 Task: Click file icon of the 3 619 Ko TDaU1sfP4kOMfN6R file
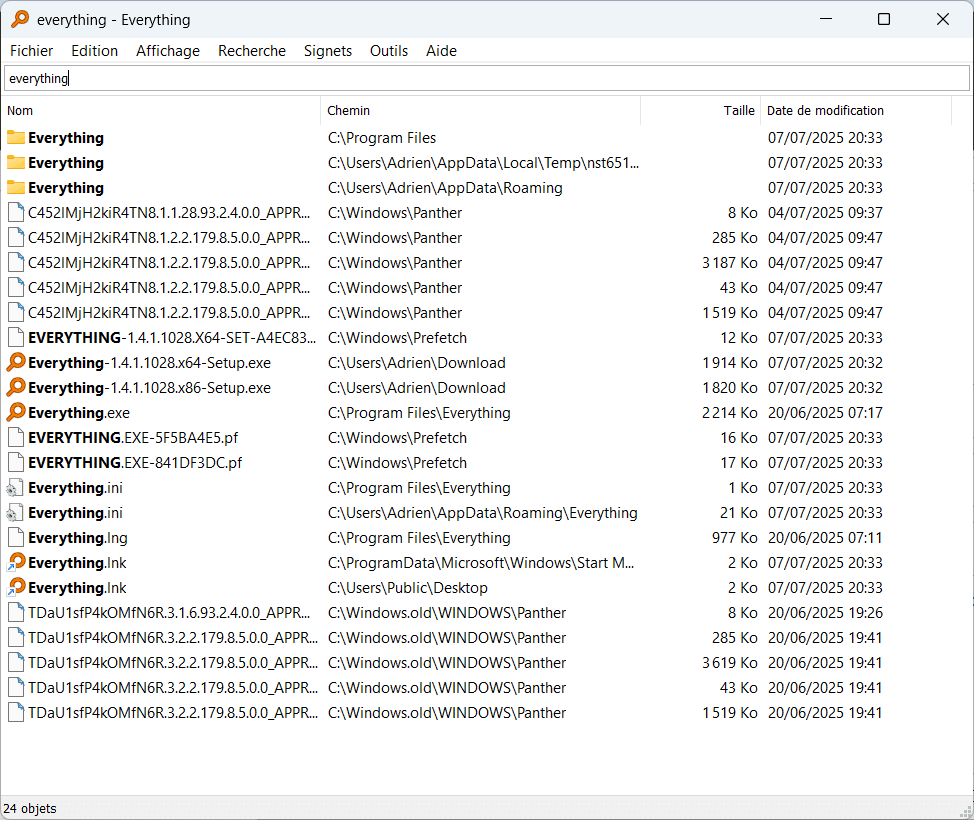point(16,662)
